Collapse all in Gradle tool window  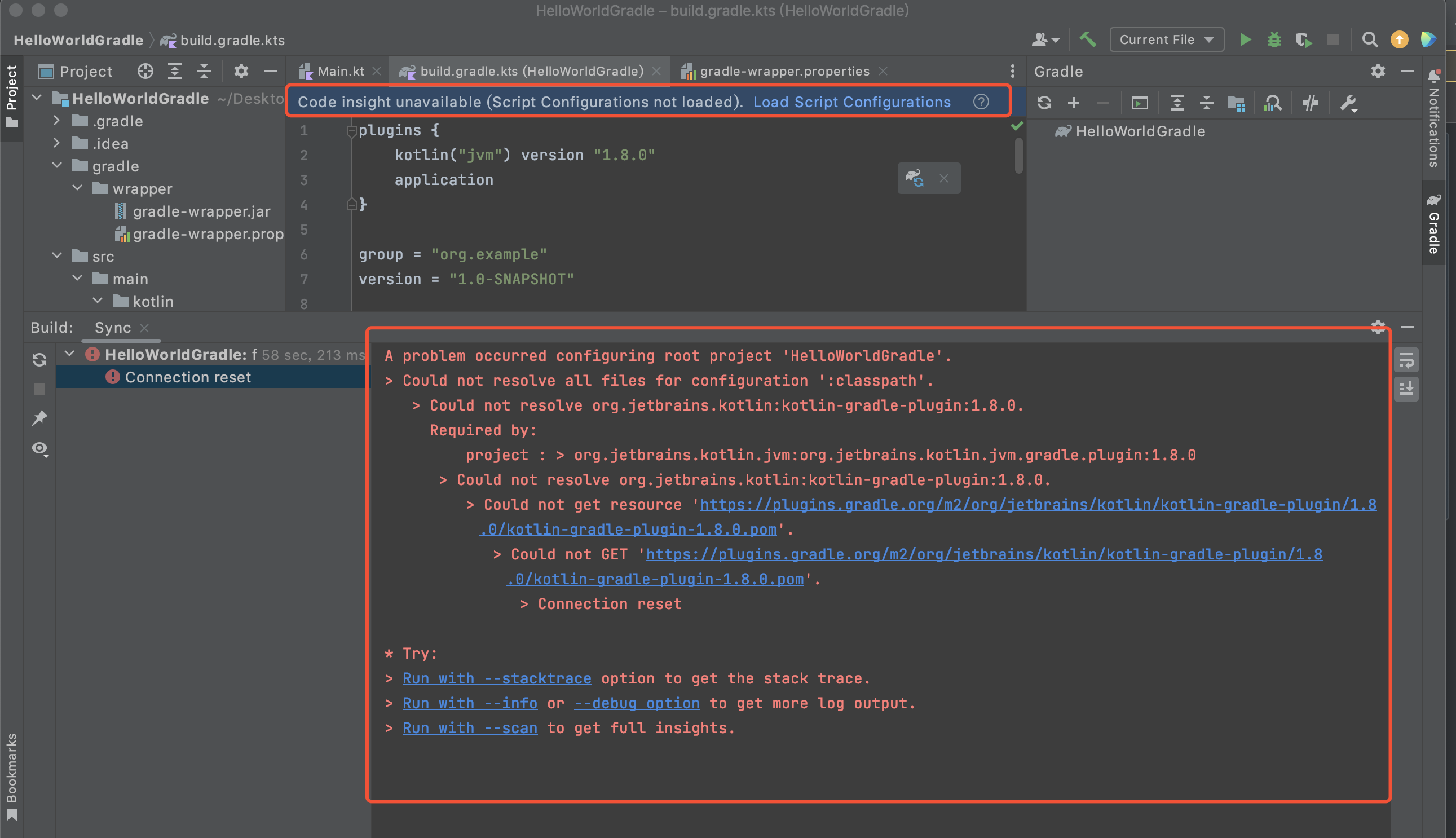(1206, 103)
